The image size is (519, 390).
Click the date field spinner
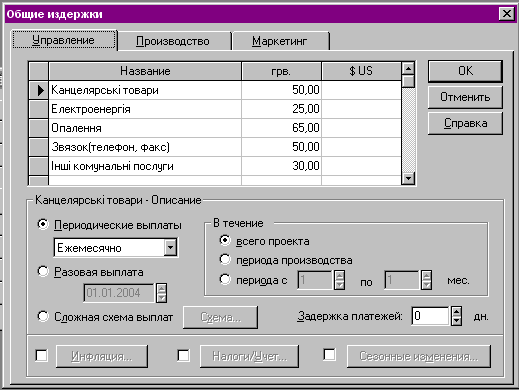[161, 293]
